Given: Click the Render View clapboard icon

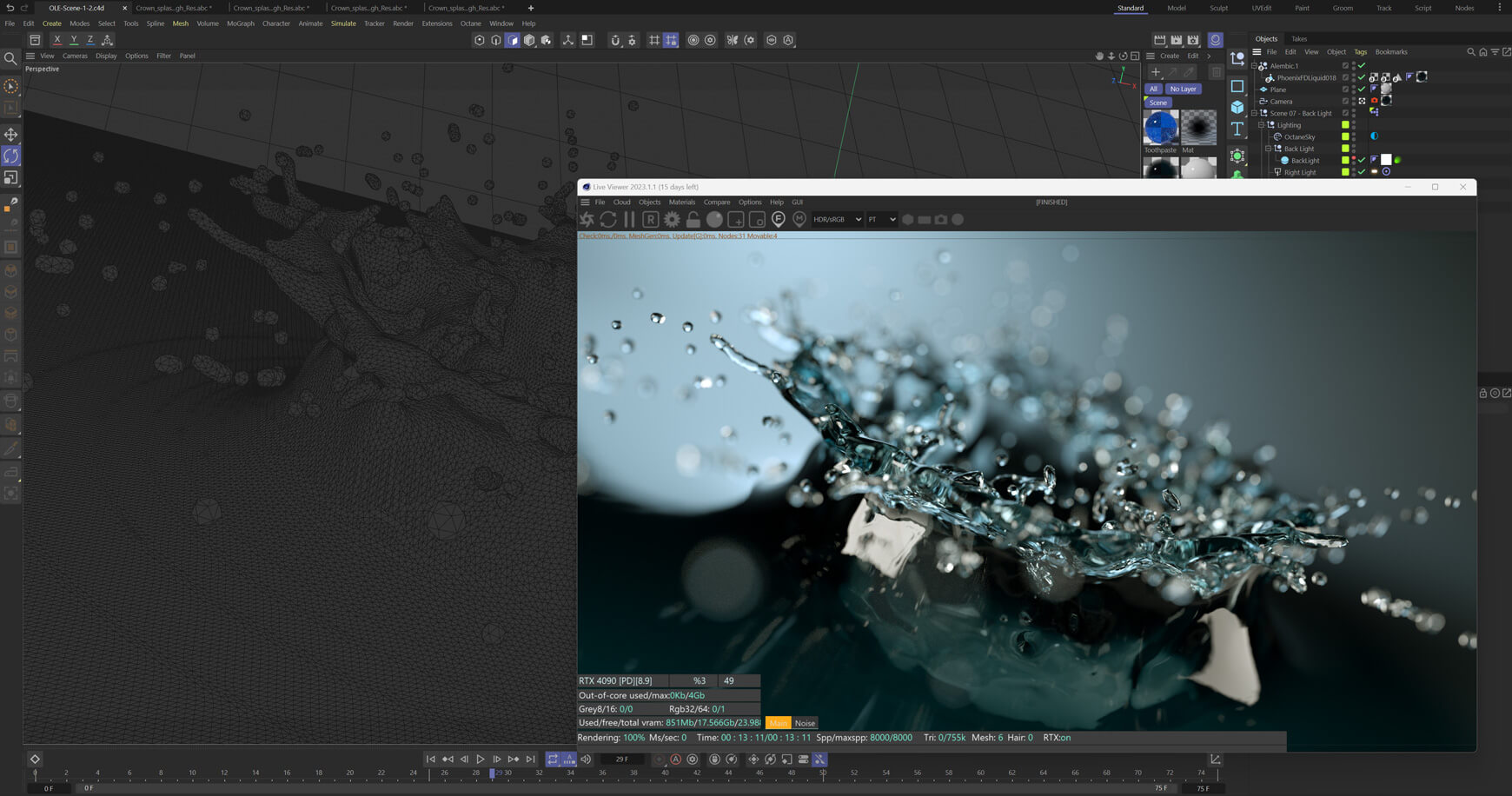Looking at the screenshot, I should tap(1159, 40).
